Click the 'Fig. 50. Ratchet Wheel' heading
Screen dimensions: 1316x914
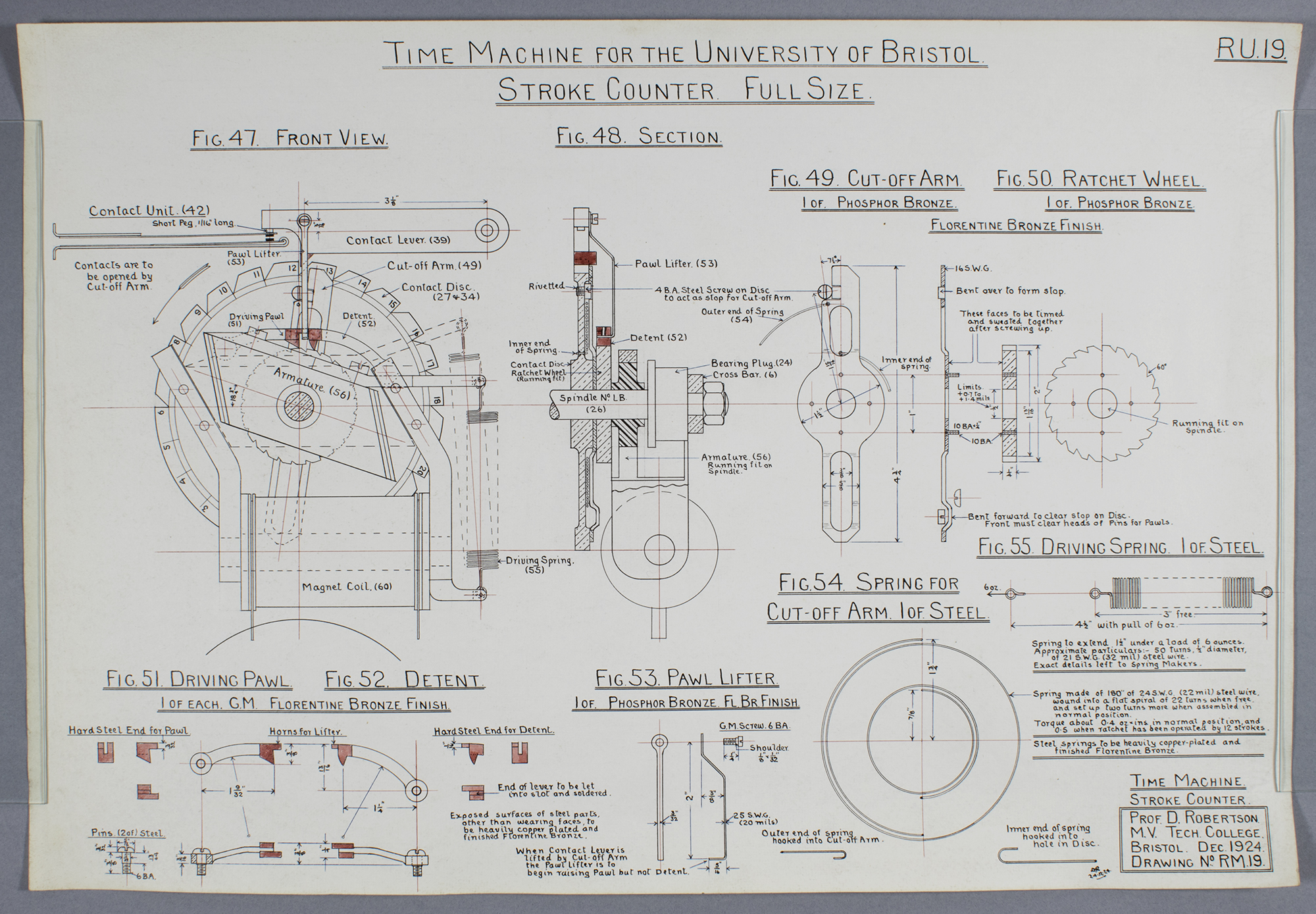pos(1099,179)
